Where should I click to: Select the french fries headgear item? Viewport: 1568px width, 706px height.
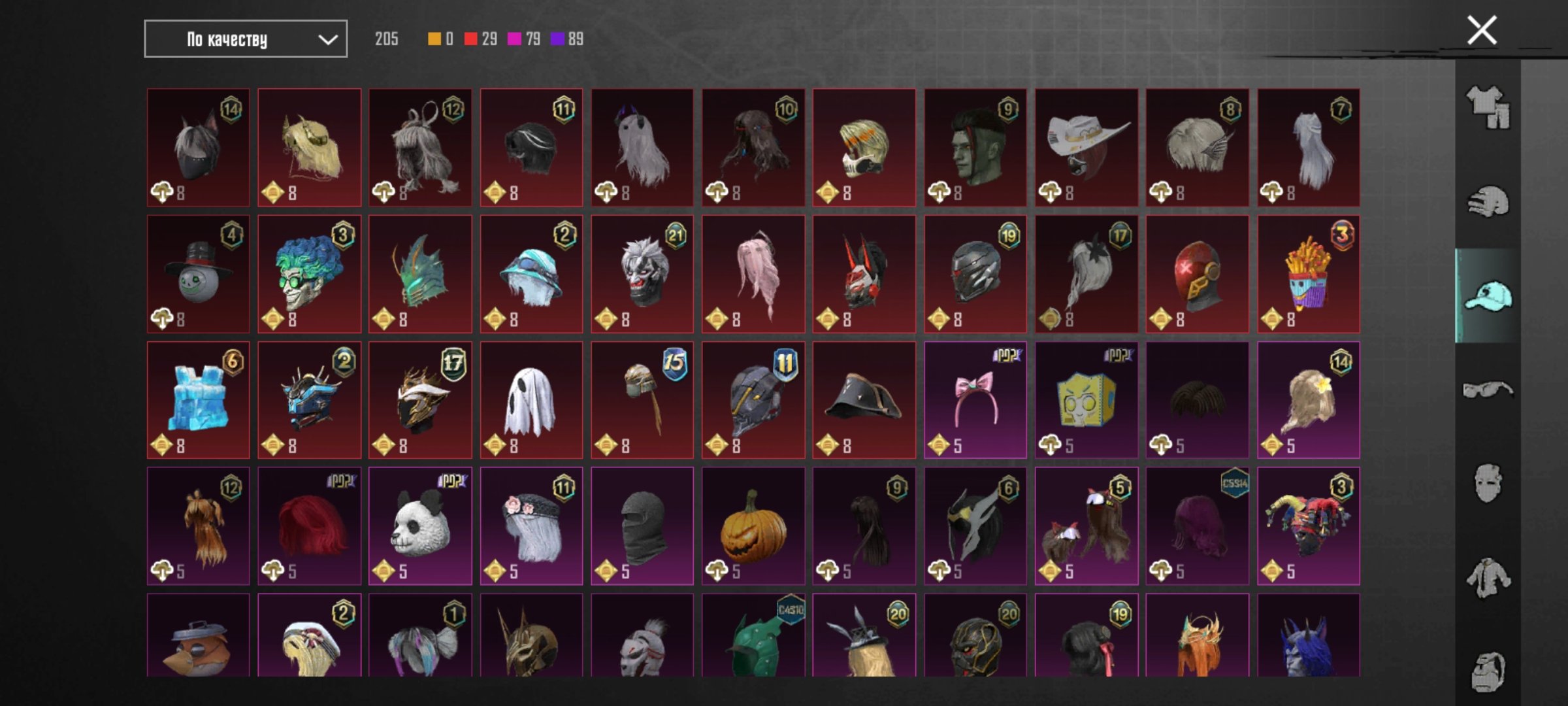(1309, 275)
